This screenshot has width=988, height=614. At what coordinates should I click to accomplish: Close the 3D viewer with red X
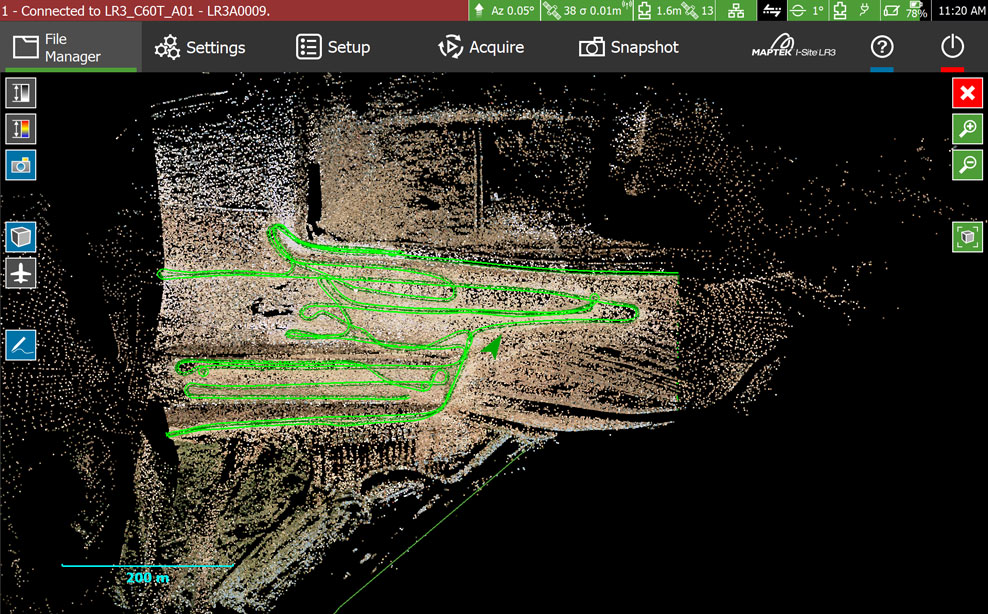pyautogui.click(x=967, y=93)
